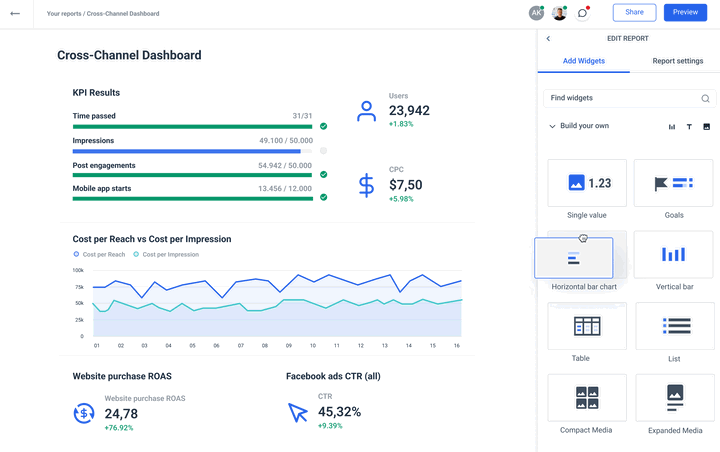
Task: Filter widgets by the chart type icon
Action: pos(672,127)
